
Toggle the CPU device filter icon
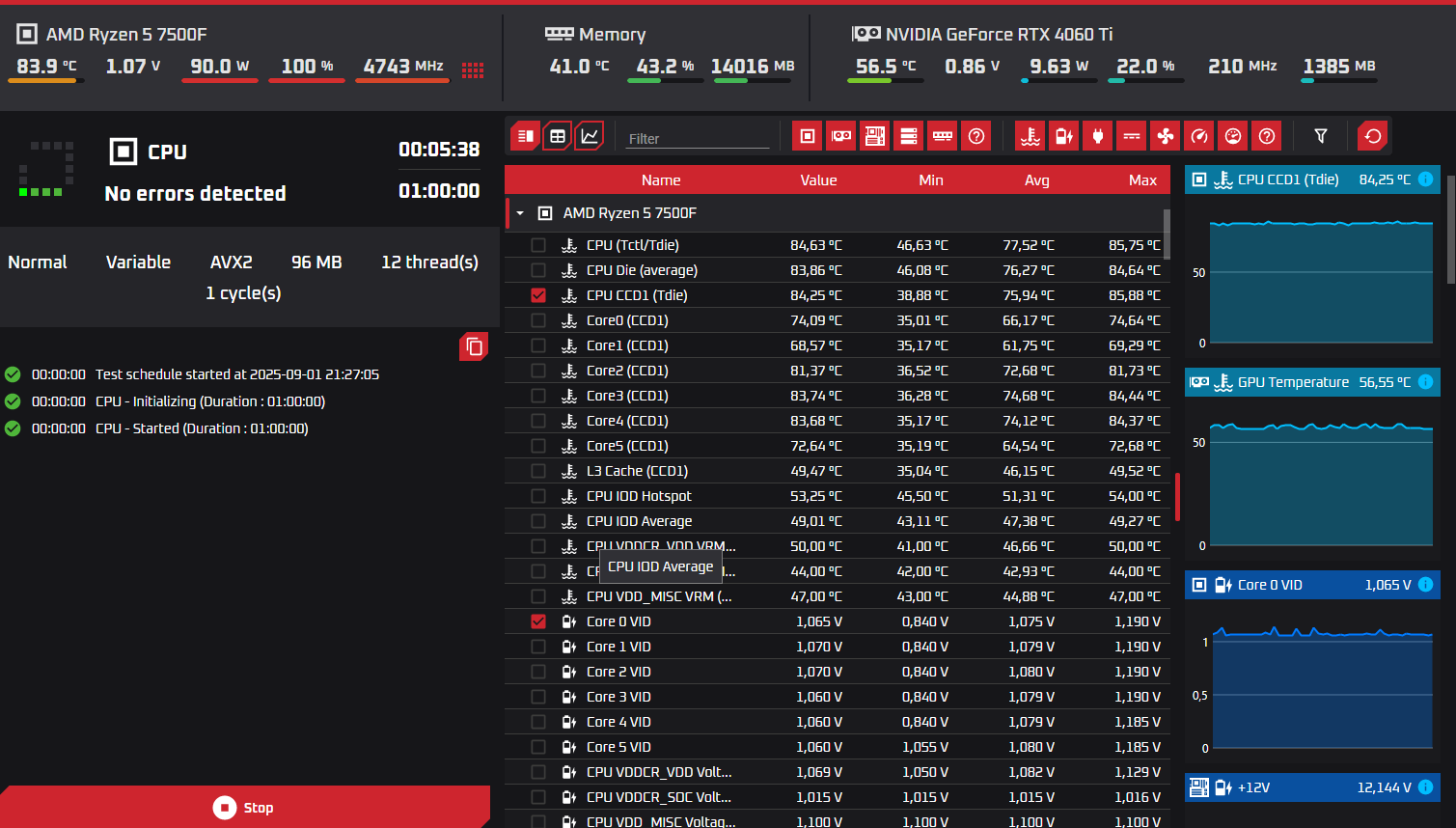808,136
